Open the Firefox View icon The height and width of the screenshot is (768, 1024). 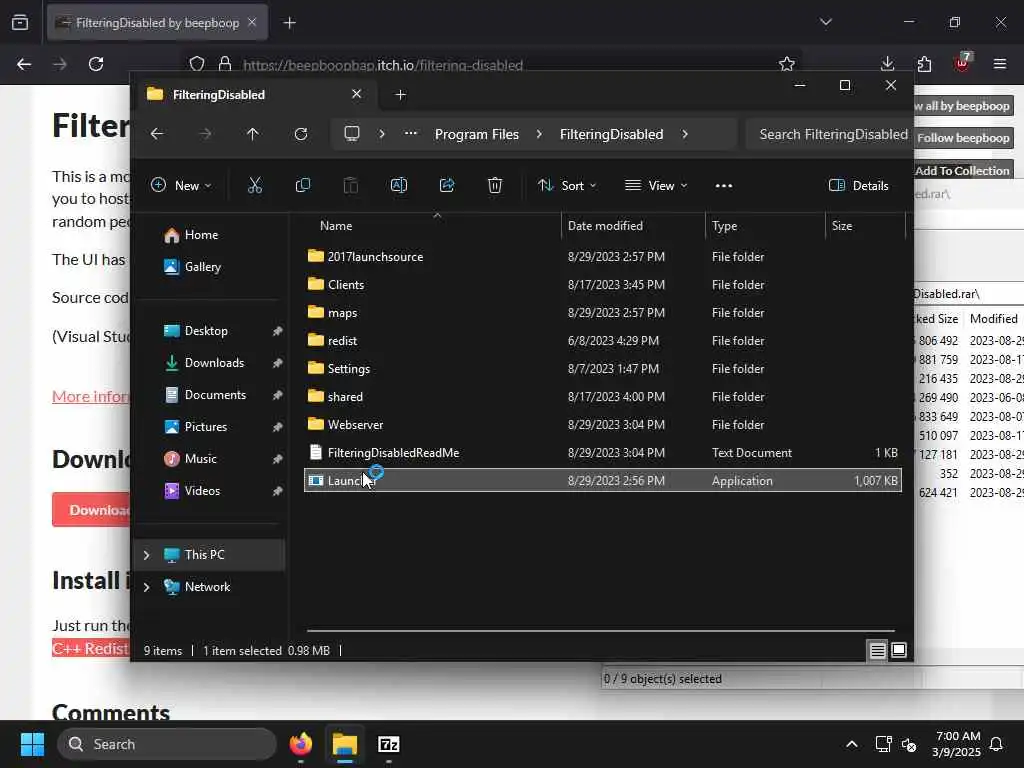pos(20,23)
